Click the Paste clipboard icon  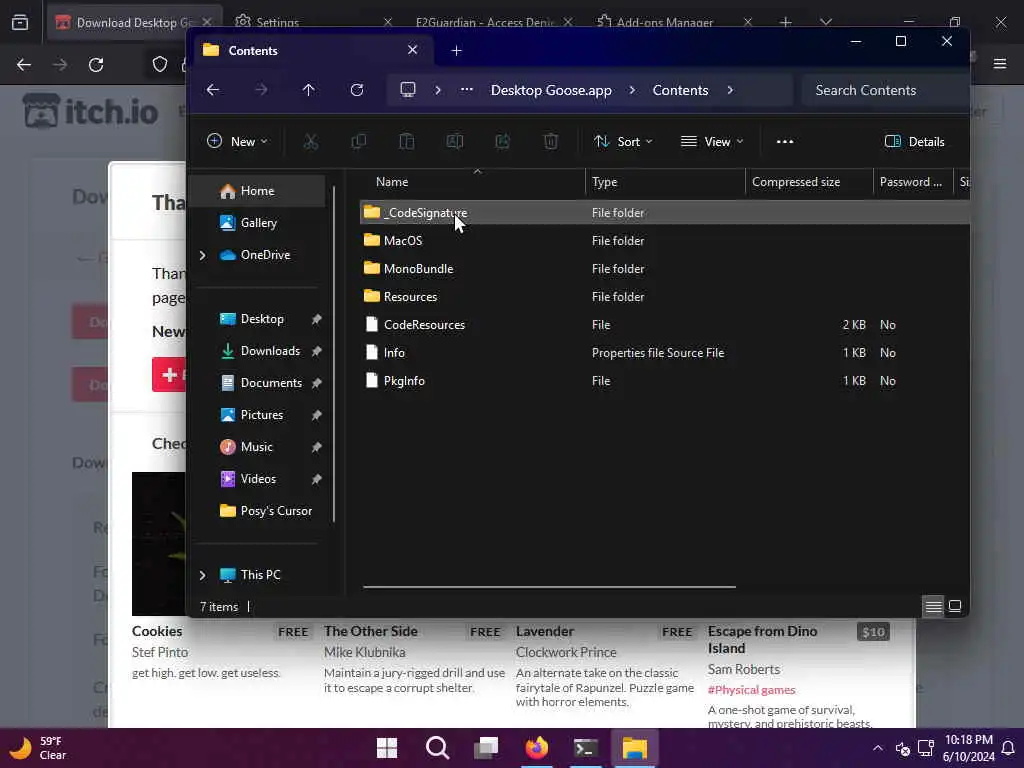pyautogui.click(x=406, y=142)
